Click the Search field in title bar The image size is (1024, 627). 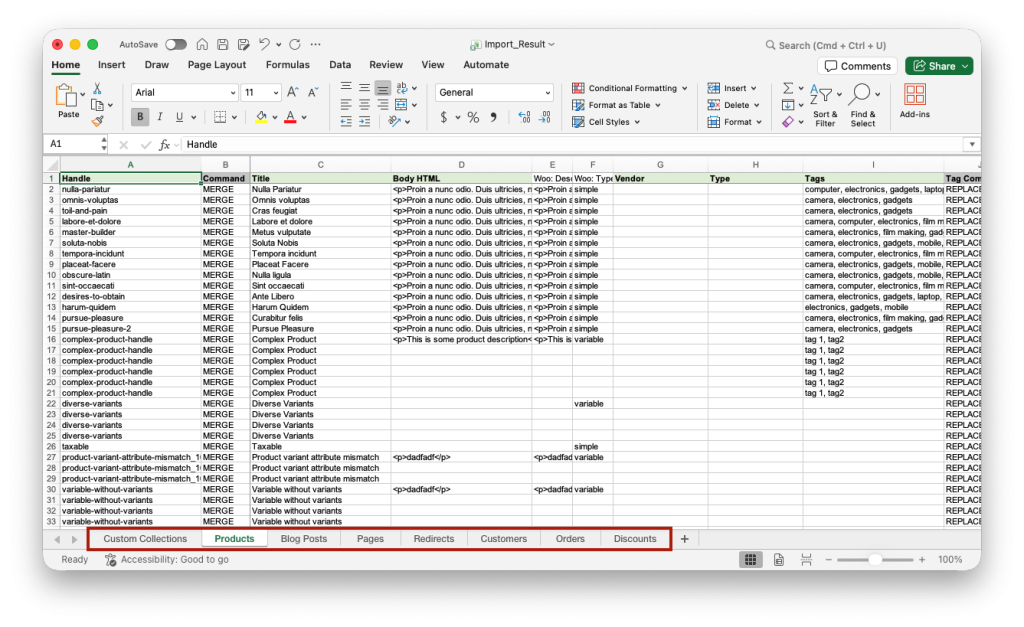(x=825, y=45)
